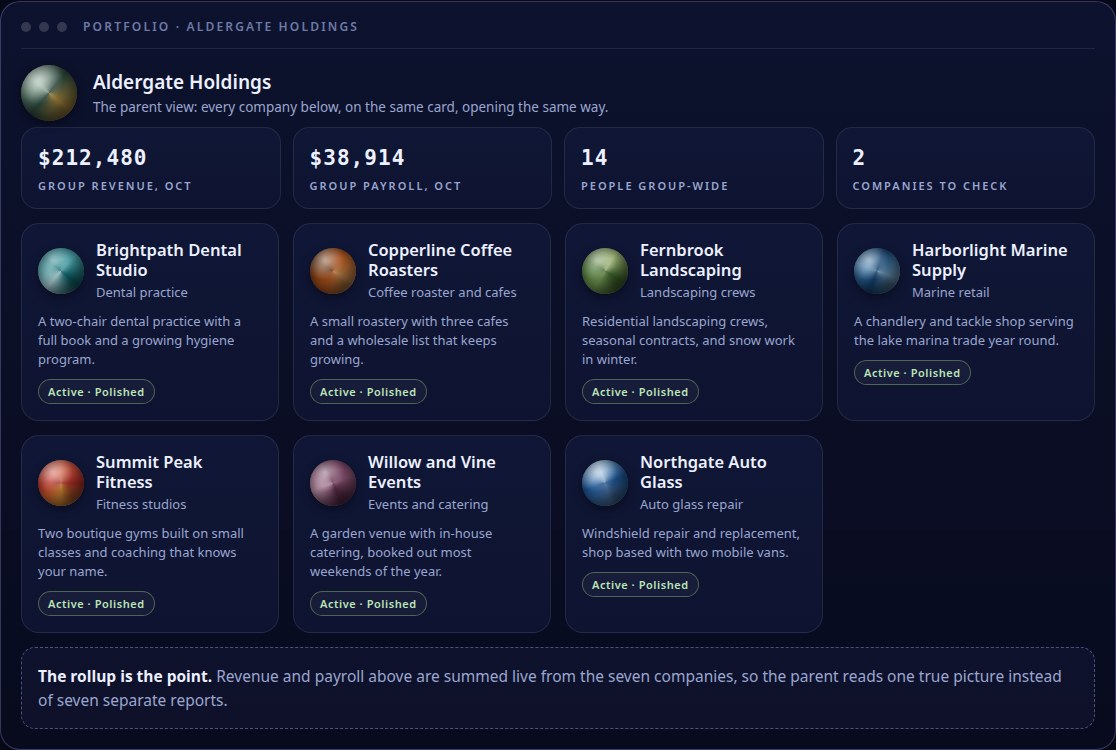Click the "$212,480" revenue figure
The width and height of the screenshot is (1116, 750).
click(x=93, y=157)
